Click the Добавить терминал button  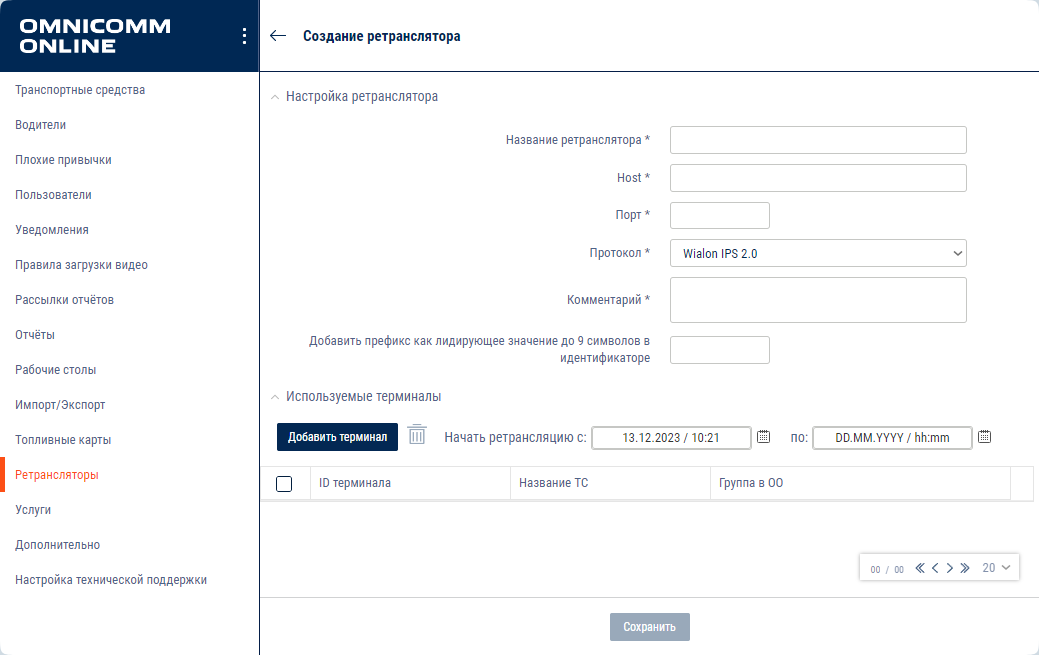pyautogui.click(x=337, y=437)
